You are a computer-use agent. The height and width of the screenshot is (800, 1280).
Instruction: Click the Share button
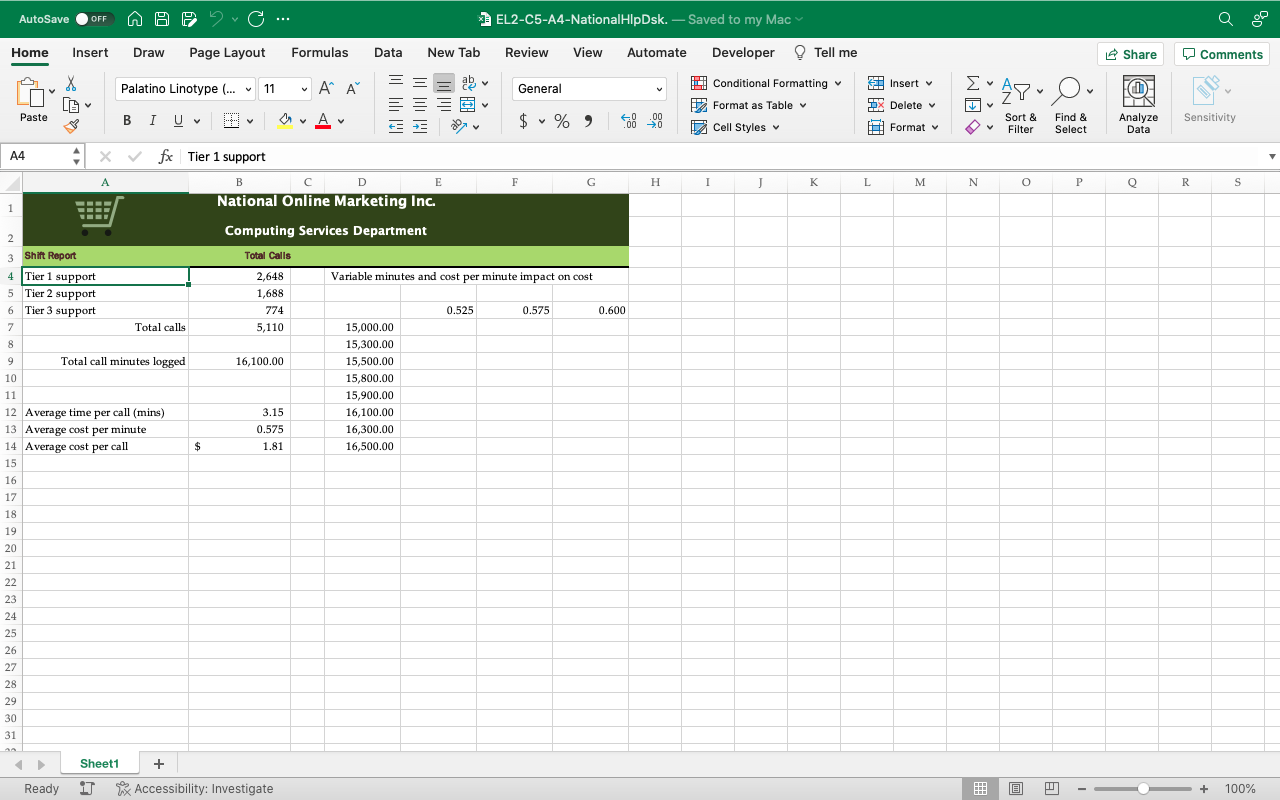pos(1131,54)
